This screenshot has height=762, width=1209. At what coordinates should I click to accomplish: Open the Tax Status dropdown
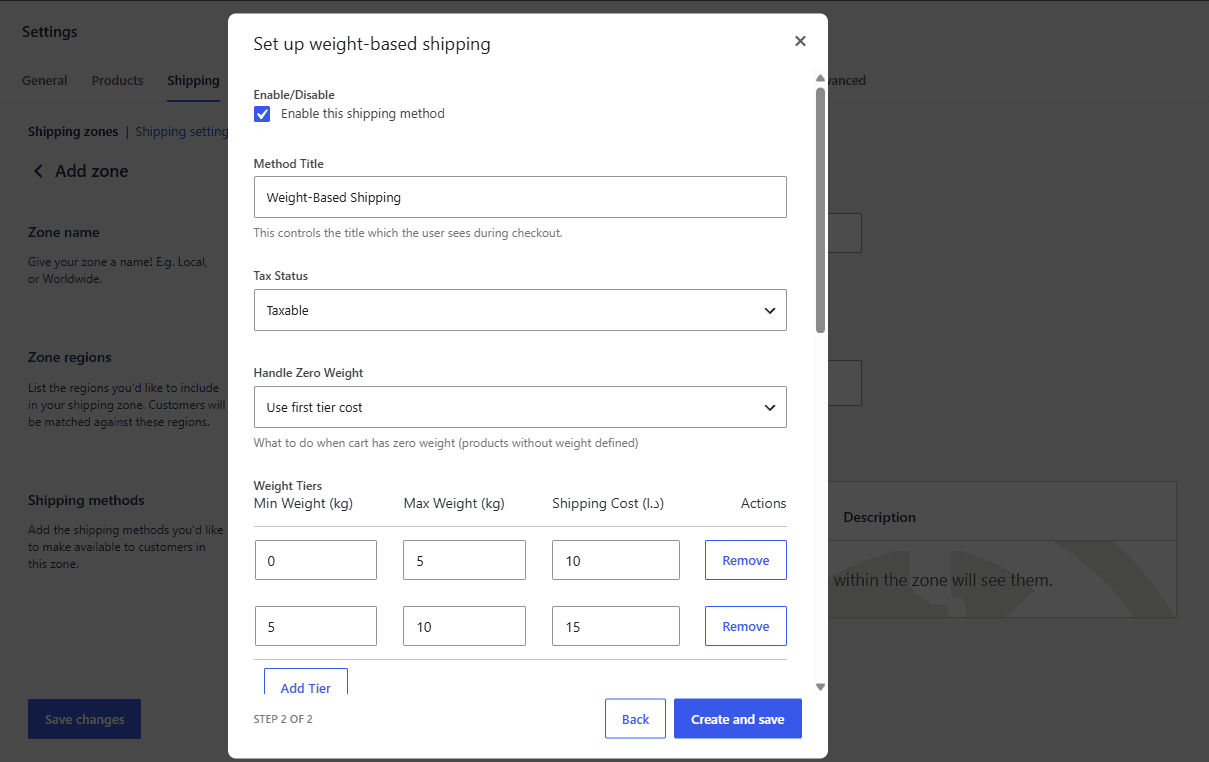pos(520,310)
